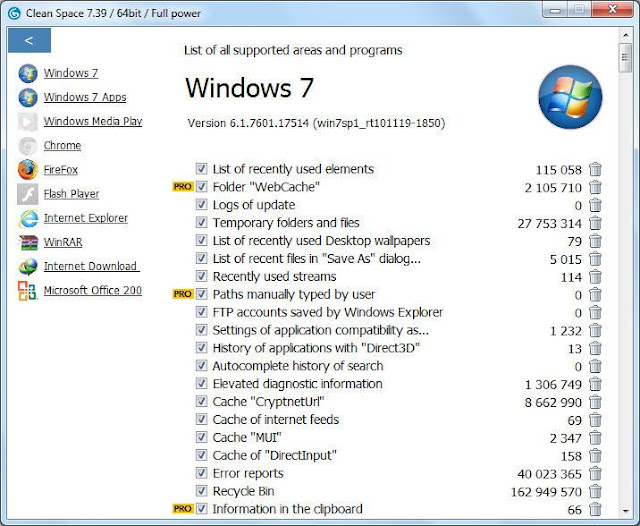Uncheck FTP accounts saved checkbox

pyautogui.click(x=201, y=312)
